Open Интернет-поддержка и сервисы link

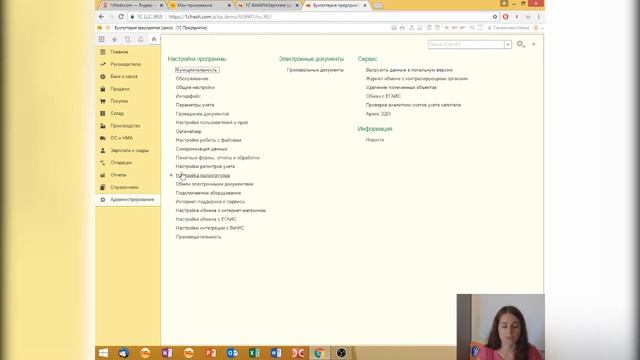pyautogui.click(x=211, y=202)
